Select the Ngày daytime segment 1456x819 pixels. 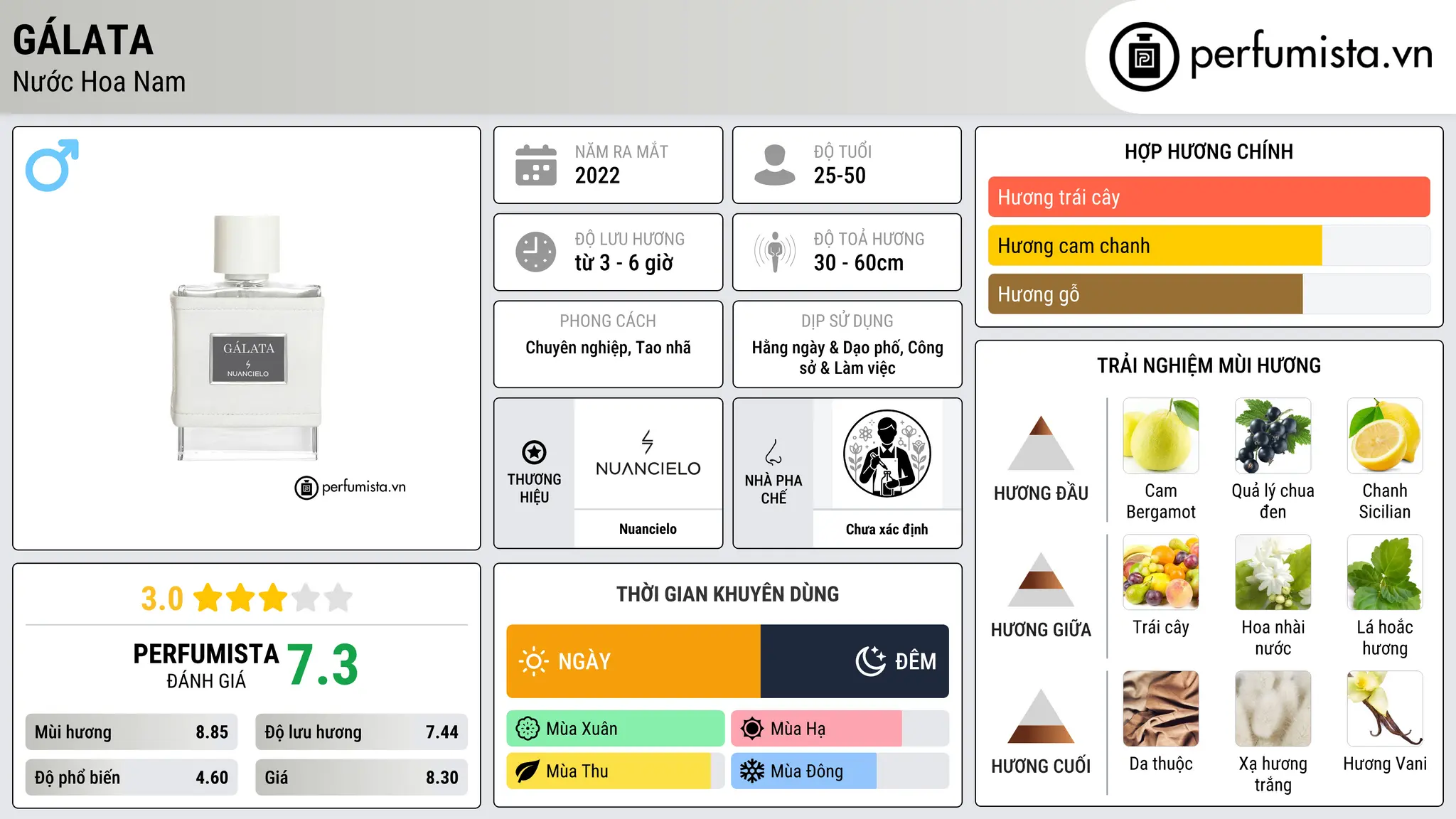633,661
